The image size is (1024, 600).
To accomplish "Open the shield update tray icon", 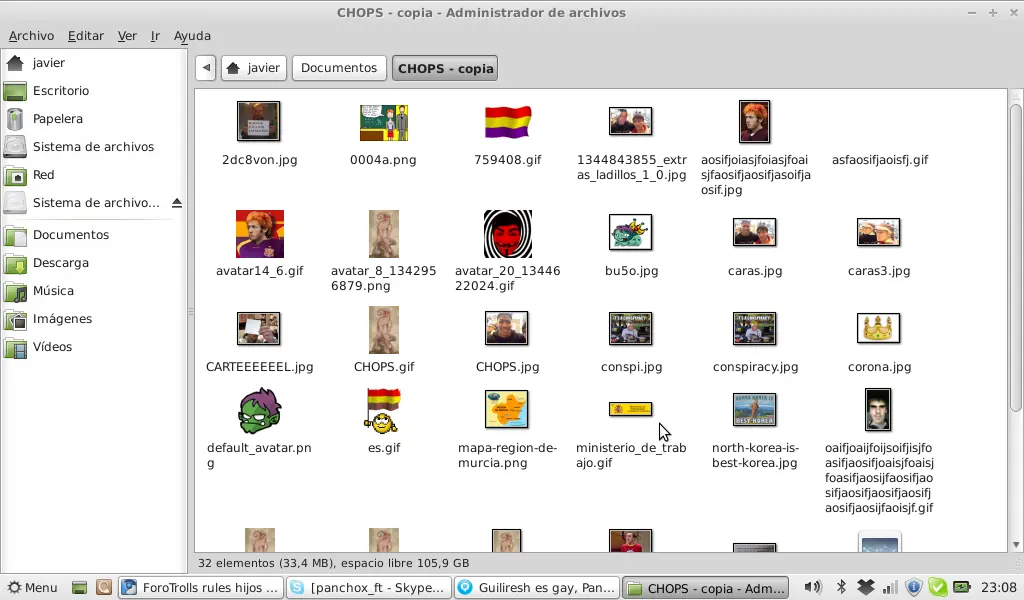I will [x=914, y=588].
